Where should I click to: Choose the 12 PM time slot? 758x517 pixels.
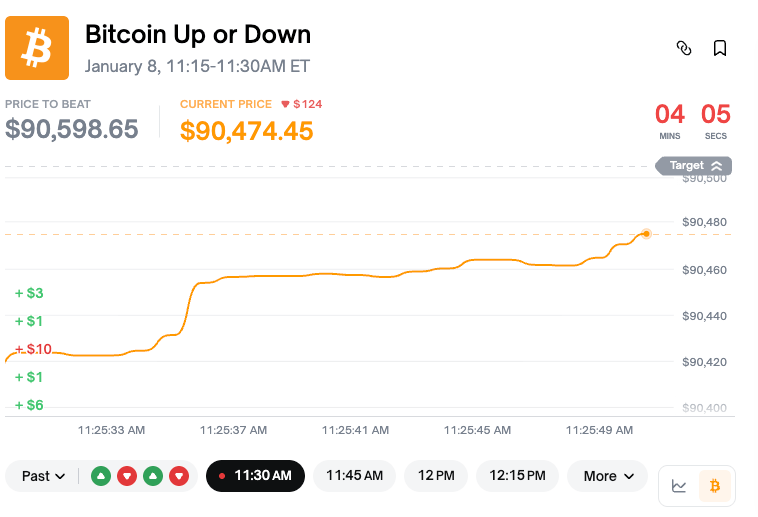click(436, 476)
